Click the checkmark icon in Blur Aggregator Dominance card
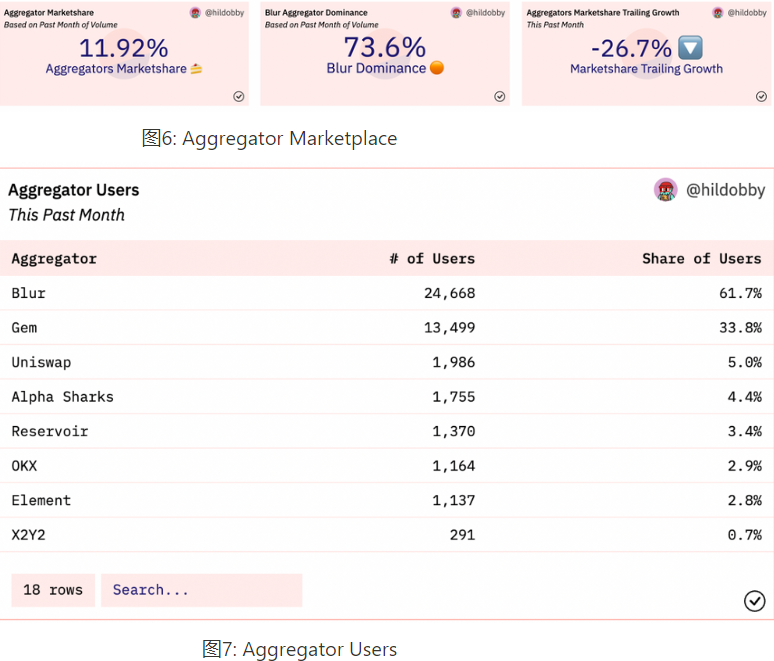This screenshot has height=661, width=774. pos(500,96)
